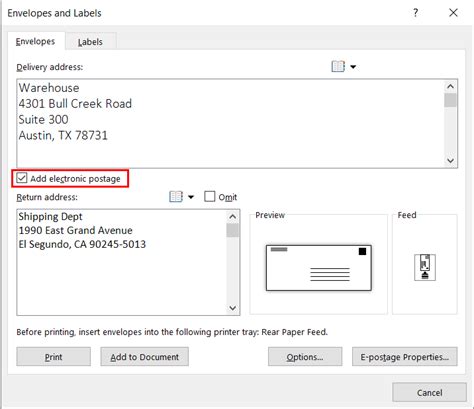The height and width of the screenshot is (409, 474).
Task: Select the Envelopes tab
Action: (35, 41)
